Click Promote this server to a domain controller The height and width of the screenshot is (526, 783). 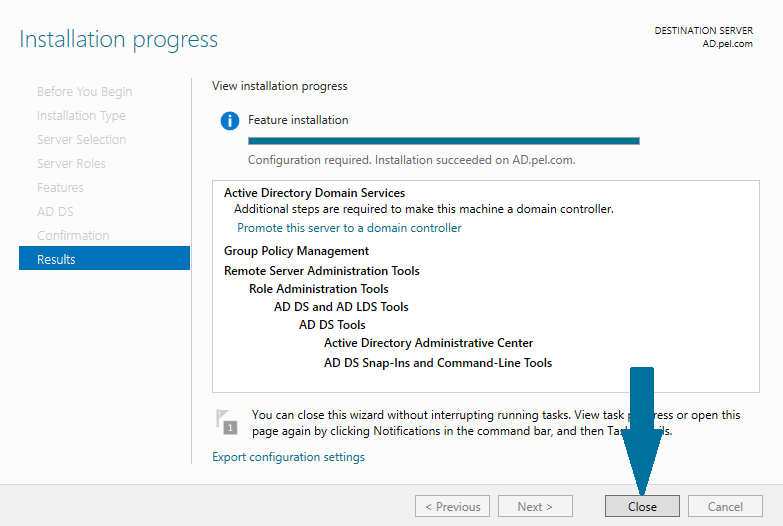[x=349, y=228]
